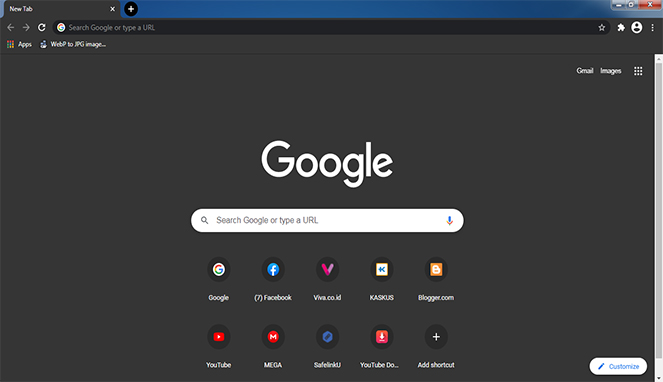
Task: Click the Google icon in address bar
Action: pos(61,27)
